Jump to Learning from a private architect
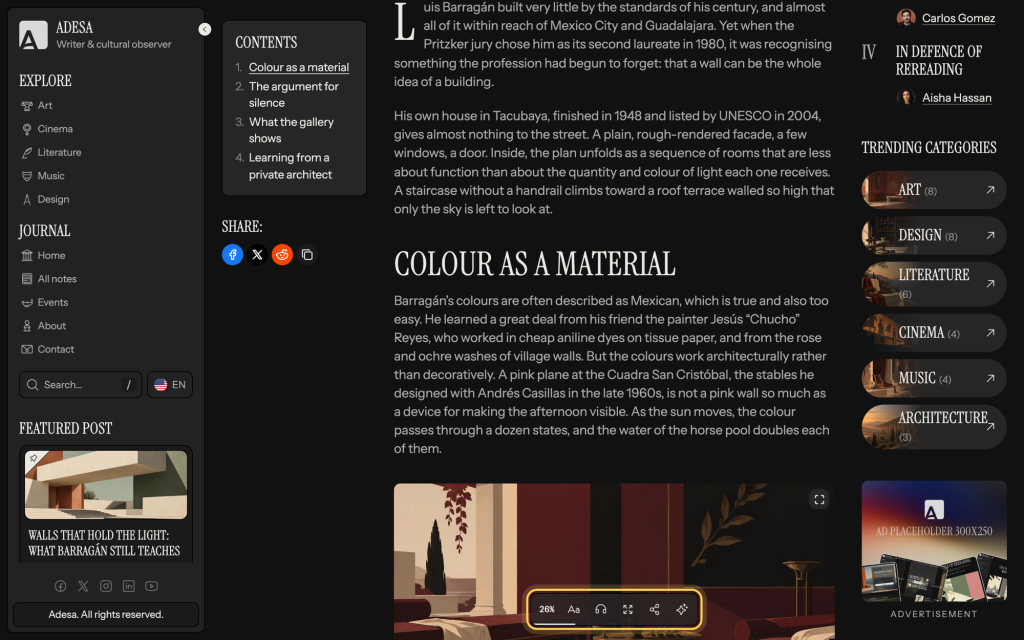Screen dimensions: 1024x640 [x=290, y=166]
